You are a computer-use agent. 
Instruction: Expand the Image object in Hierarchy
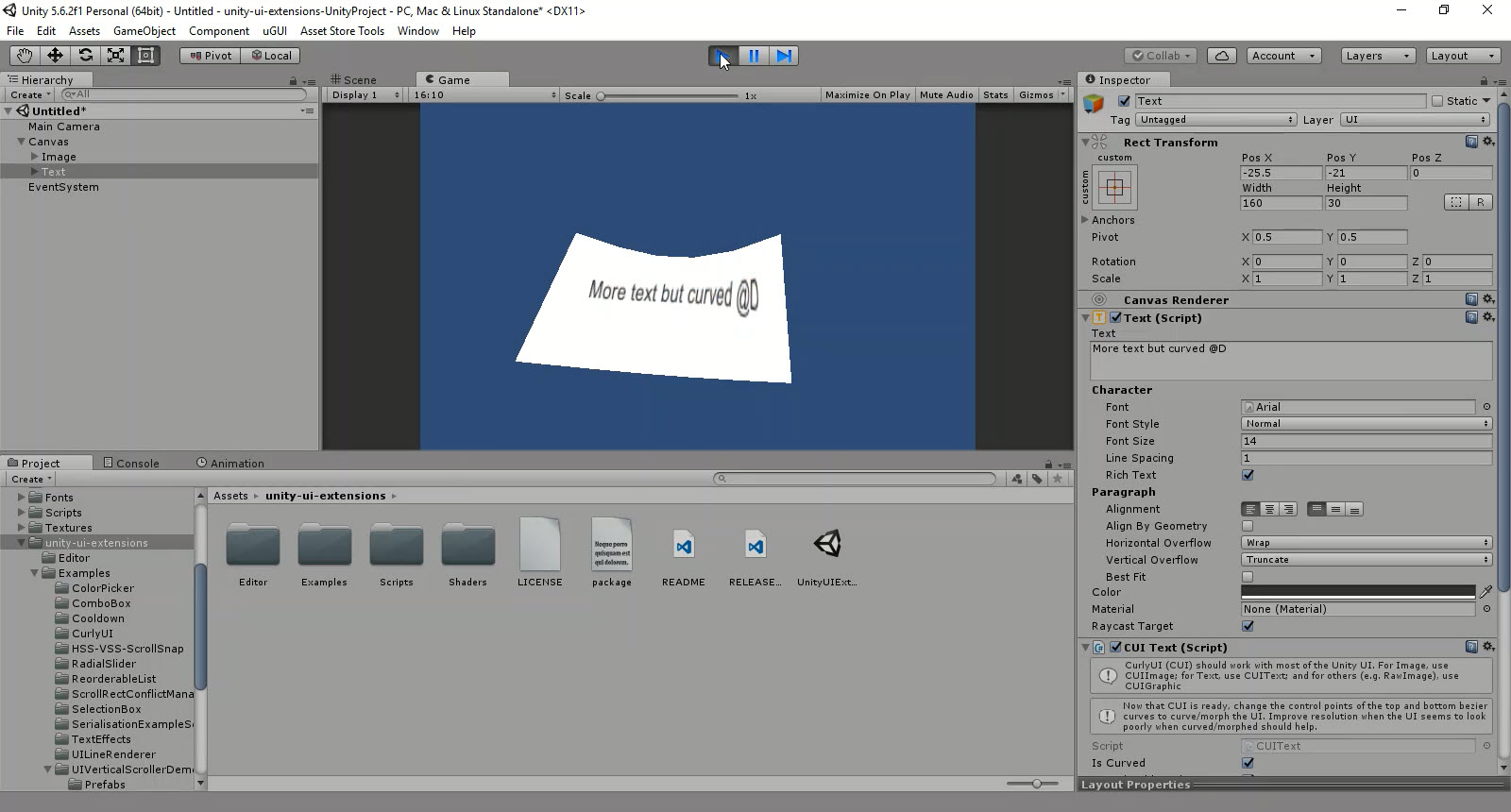pyautogui.click(x=35, y=157)
